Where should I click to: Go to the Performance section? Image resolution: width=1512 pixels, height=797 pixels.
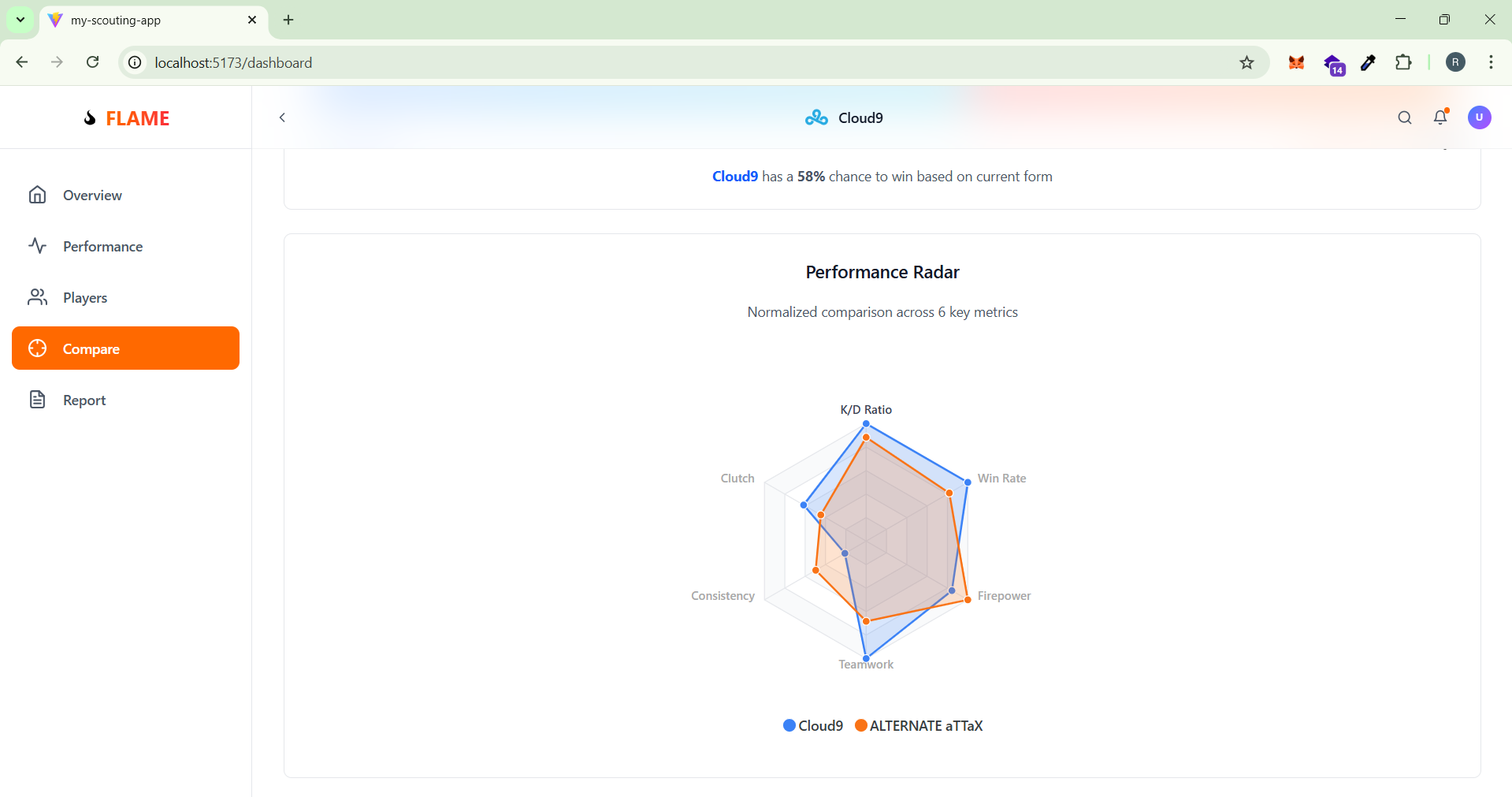tap(125, 246)
